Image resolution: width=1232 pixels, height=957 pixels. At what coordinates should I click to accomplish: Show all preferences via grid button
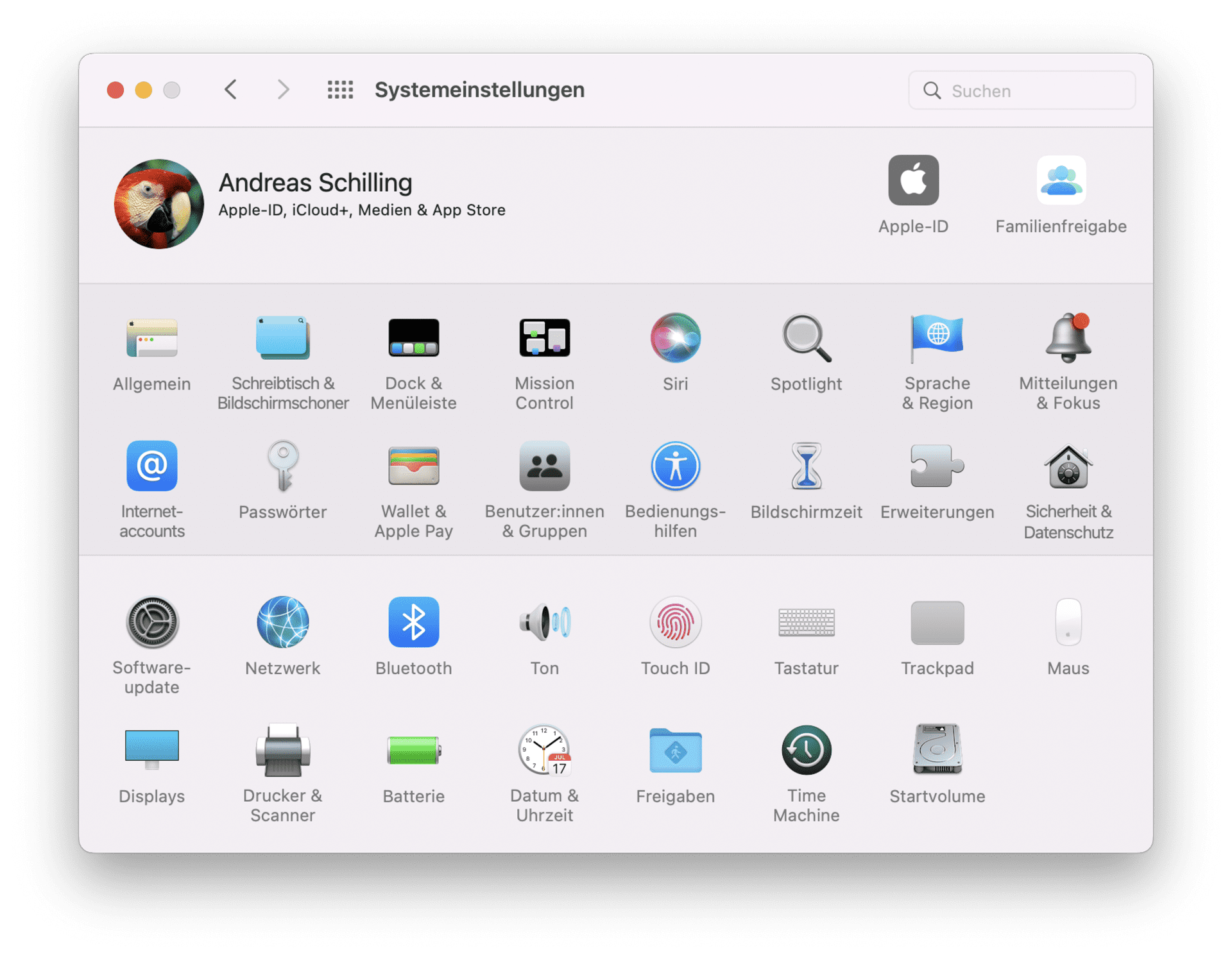click(340, 90)
